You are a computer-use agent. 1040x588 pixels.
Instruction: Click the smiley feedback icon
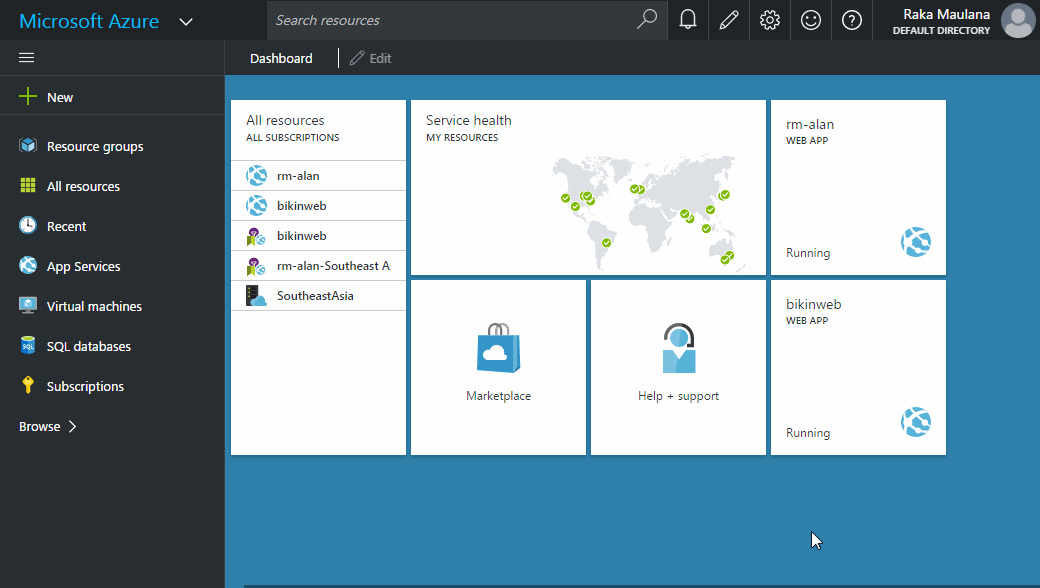point(811,20)
